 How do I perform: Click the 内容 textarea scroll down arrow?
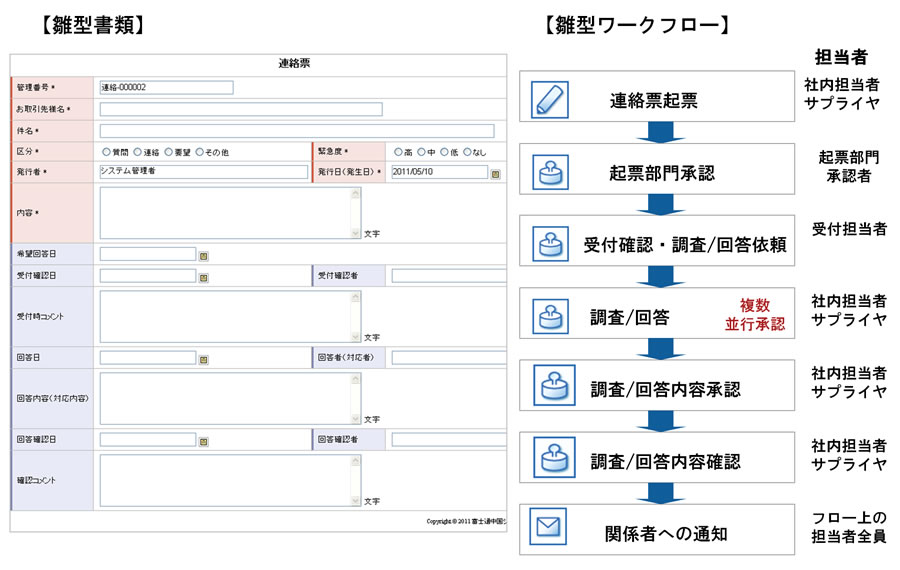(355, 234)
